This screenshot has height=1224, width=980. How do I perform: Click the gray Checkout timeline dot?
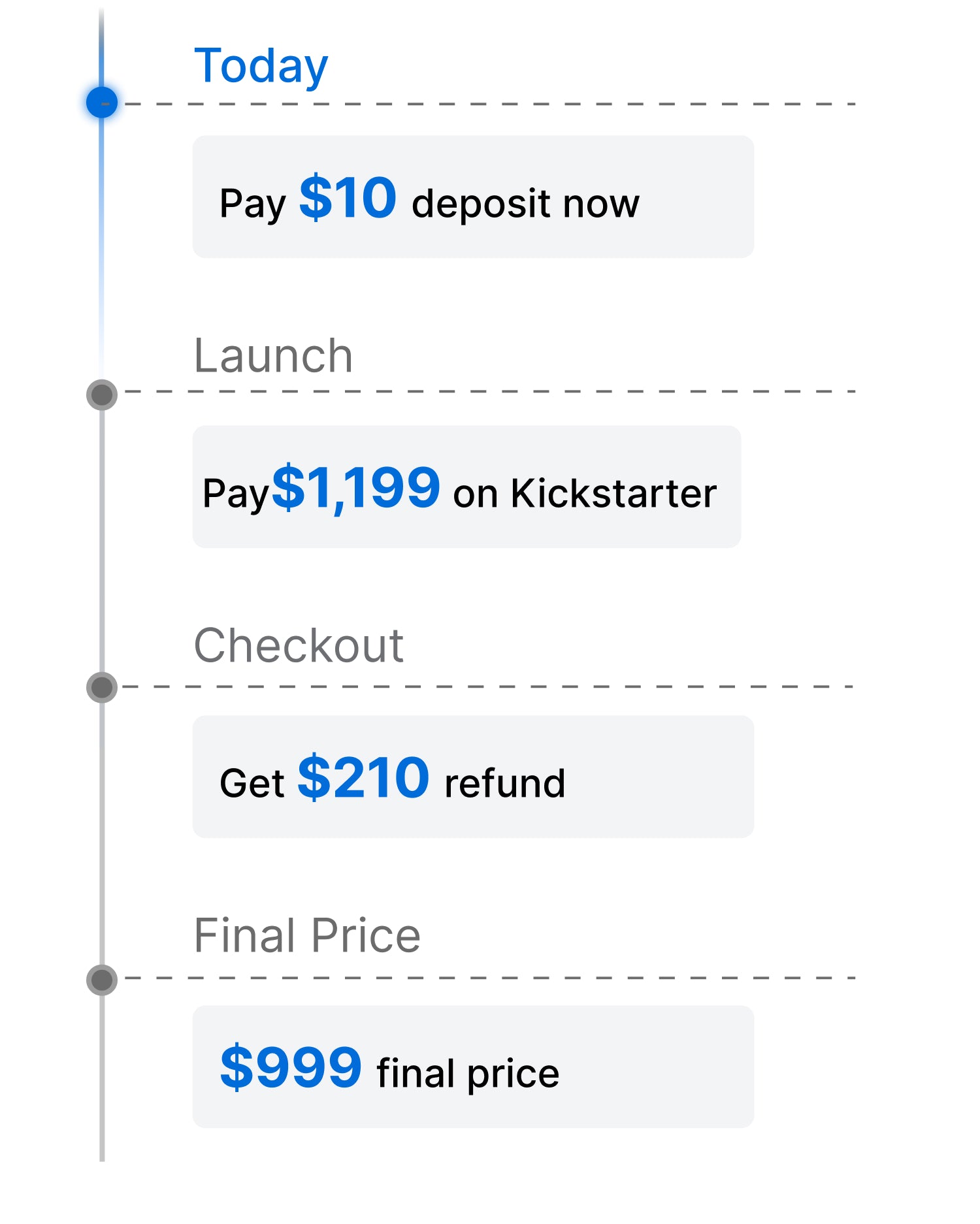[x=102, y=687]
